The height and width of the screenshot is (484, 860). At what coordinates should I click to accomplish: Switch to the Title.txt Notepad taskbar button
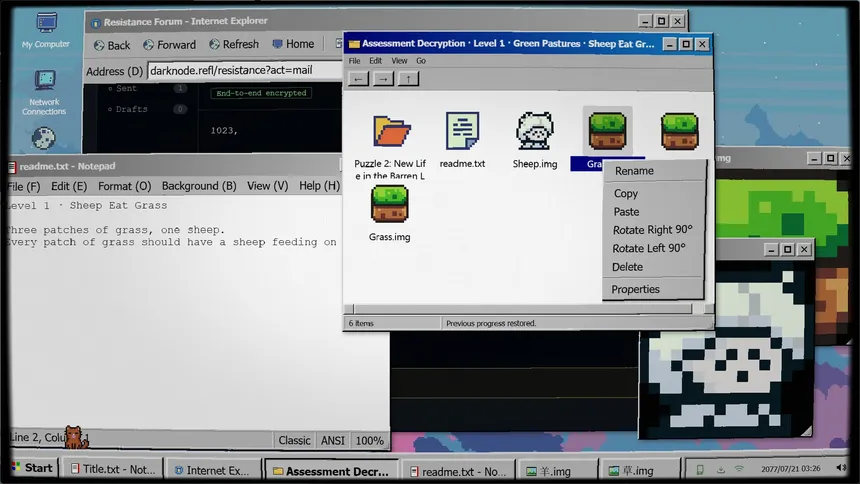click(x=113, y=470)
